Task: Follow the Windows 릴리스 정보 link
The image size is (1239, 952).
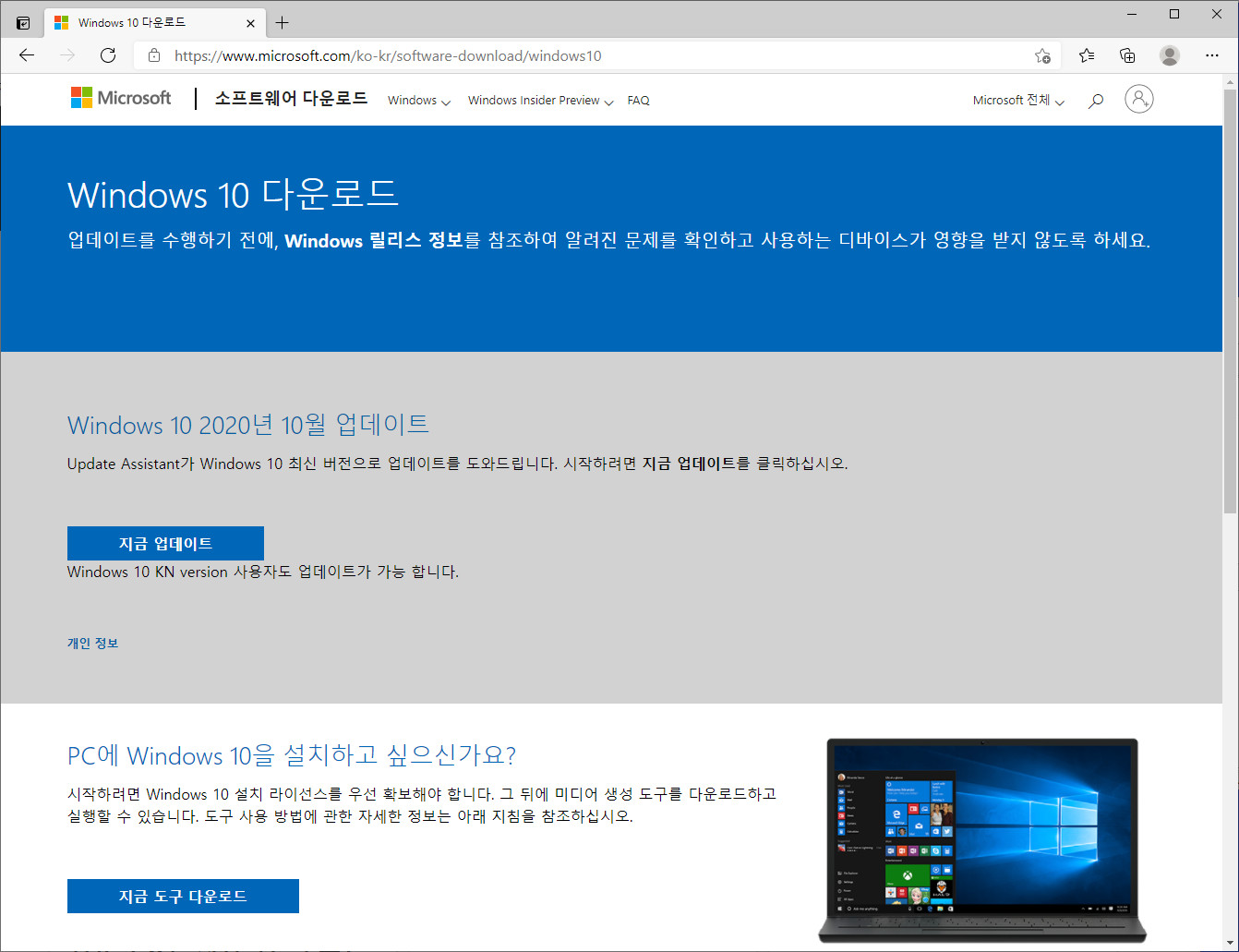Action: 374,241
